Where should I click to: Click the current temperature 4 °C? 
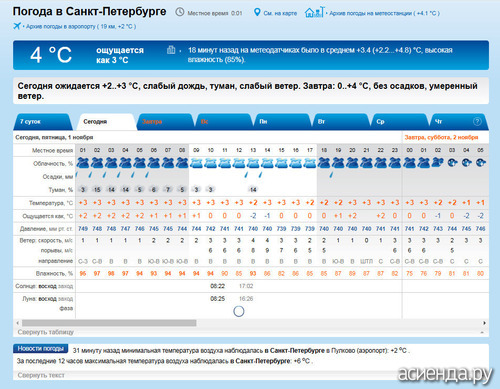tap(51, 55)
